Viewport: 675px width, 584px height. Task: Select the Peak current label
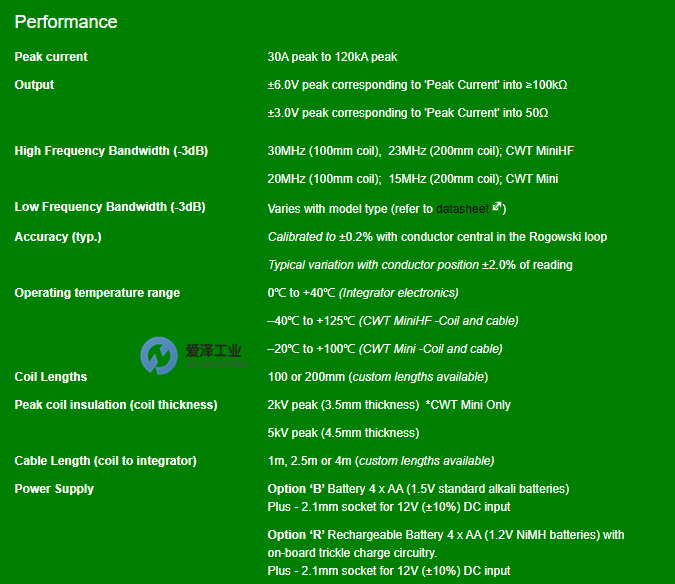[51, 57]
